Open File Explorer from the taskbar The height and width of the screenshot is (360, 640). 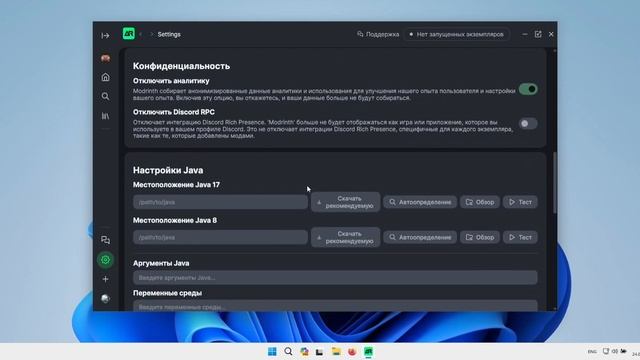(x=336, y=351)
